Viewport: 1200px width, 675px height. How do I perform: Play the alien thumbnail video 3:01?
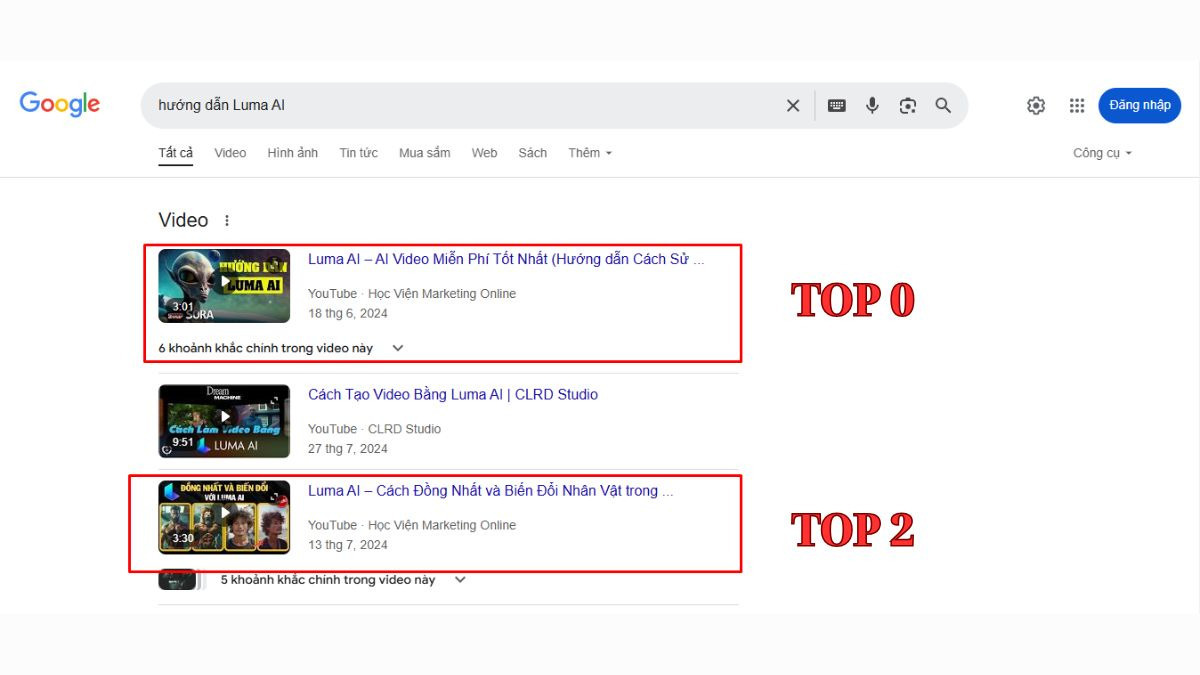pyautogui.click(x=224, y=286)
